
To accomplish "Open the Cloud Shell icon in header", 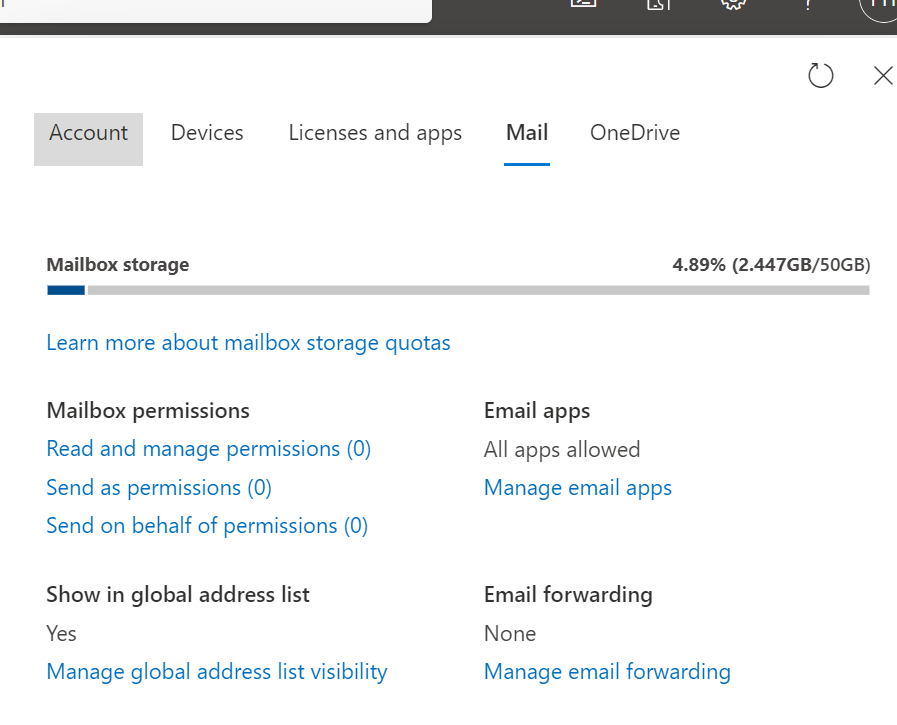I will (583, 5).
